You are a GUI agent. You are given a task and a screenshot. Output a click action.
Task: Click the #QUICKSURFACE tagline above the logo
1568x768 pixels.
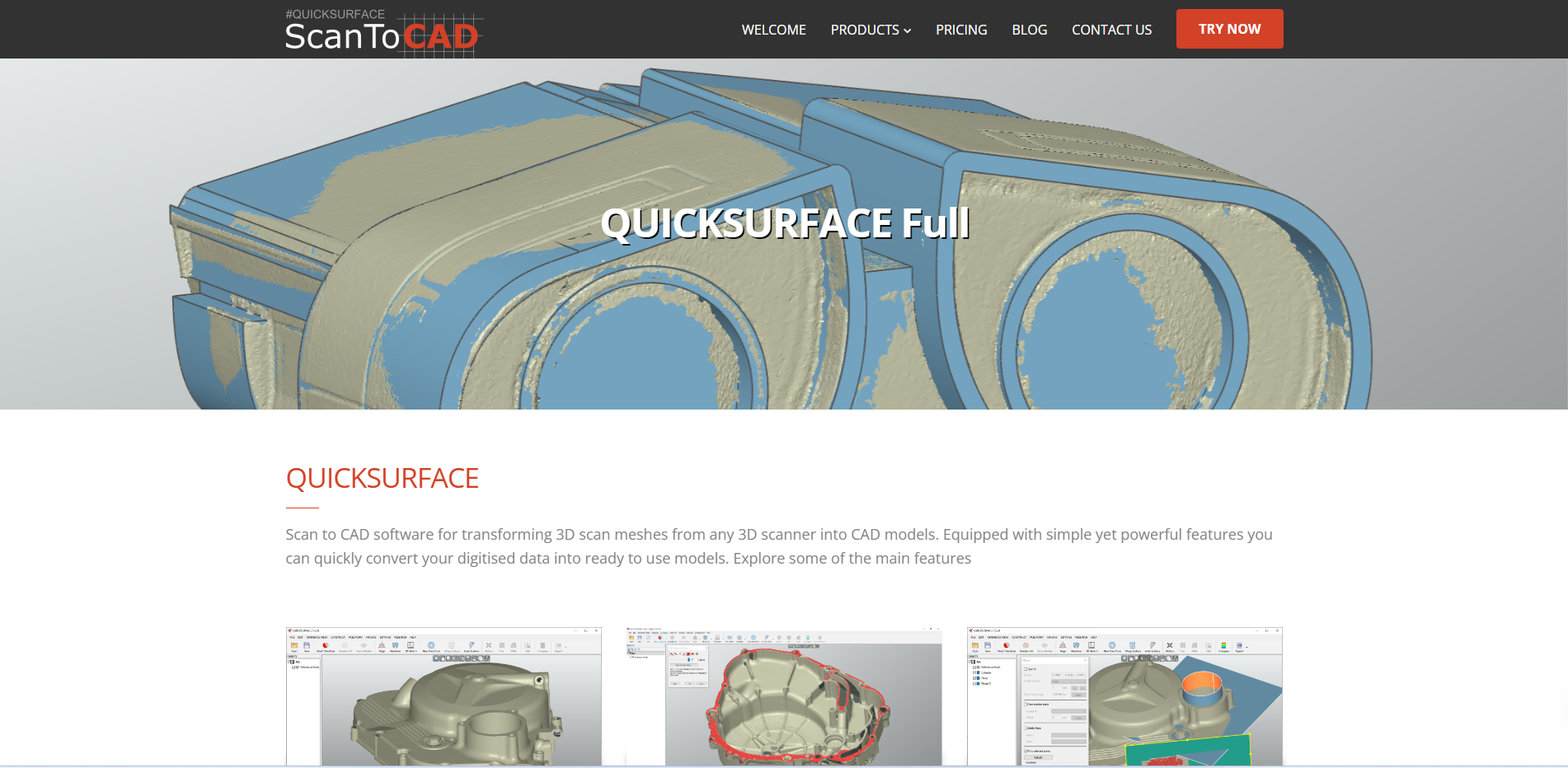[x=335, y=14]
